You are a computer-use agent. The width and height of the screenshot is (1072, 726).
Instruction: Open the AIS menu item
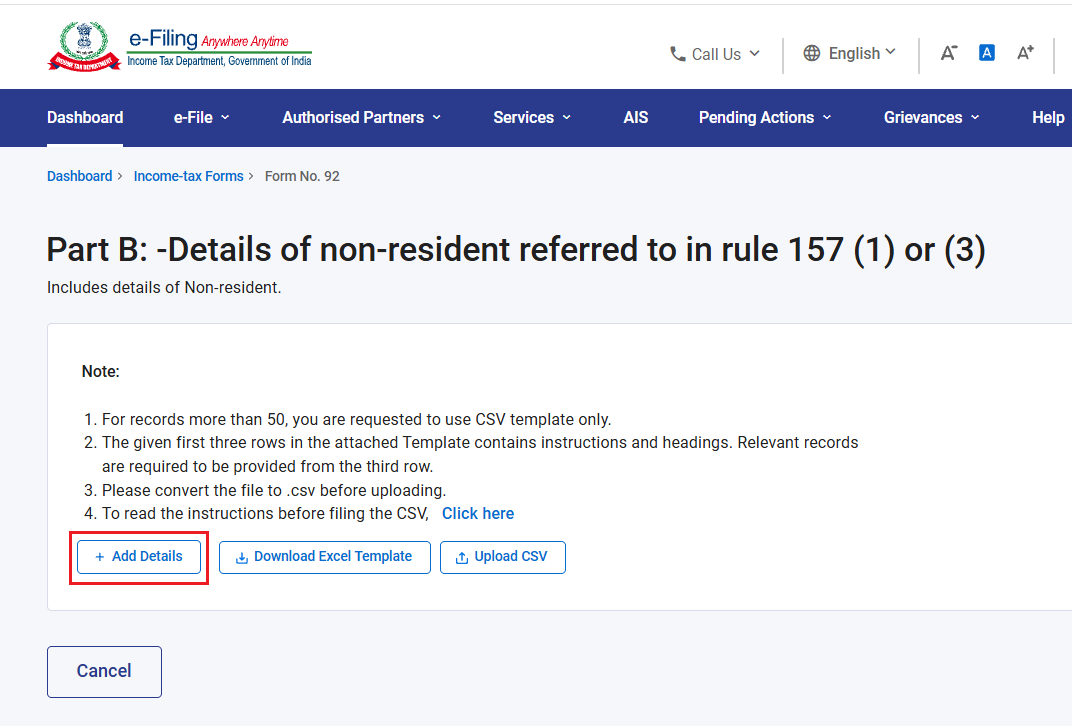[x=636, y=118]
